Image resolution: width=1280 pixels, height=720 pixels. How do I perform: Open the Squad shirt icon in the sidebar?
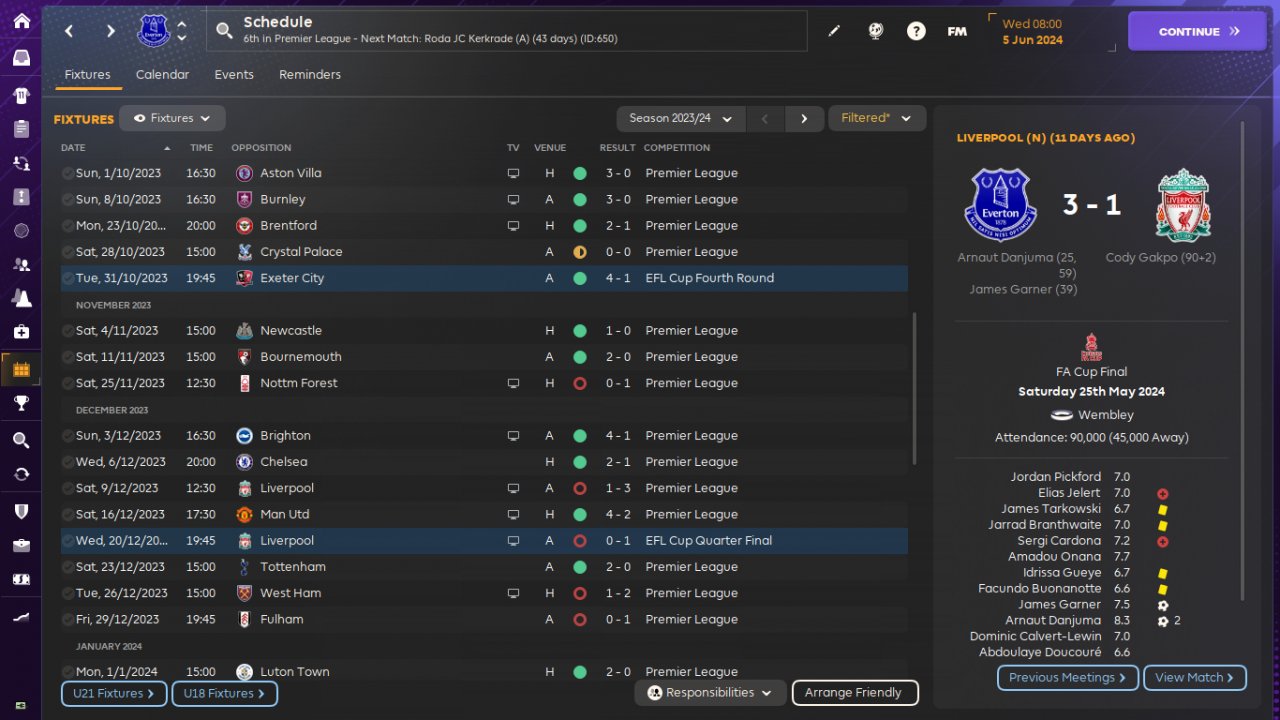point(21,96)
